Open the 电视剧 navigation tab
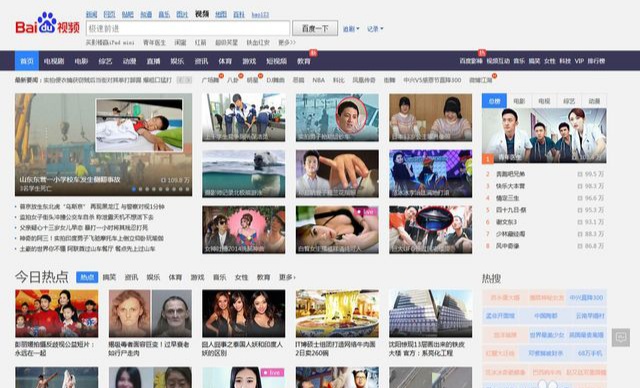The width and height of the screenshot is (640, 388). point(54,61)
